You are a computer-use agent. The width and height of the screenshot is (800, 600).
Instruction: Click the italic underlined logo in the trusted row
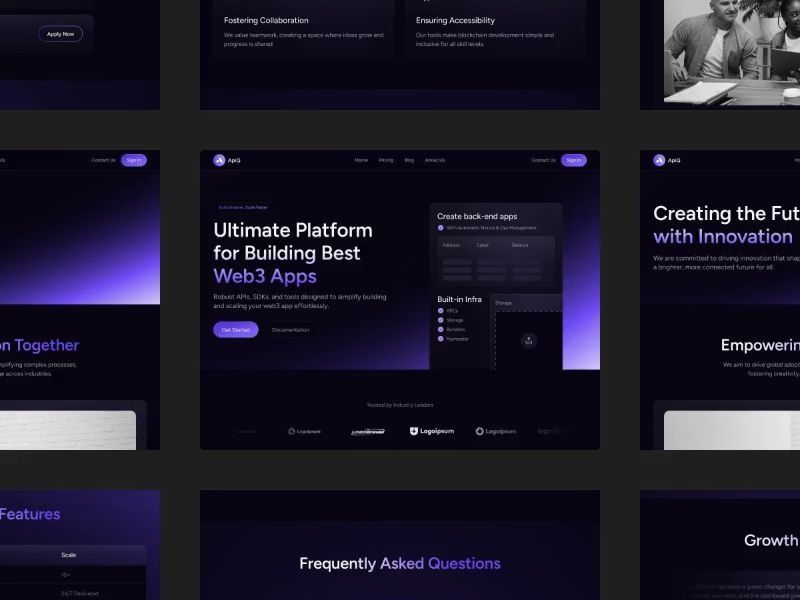(368, 432)
